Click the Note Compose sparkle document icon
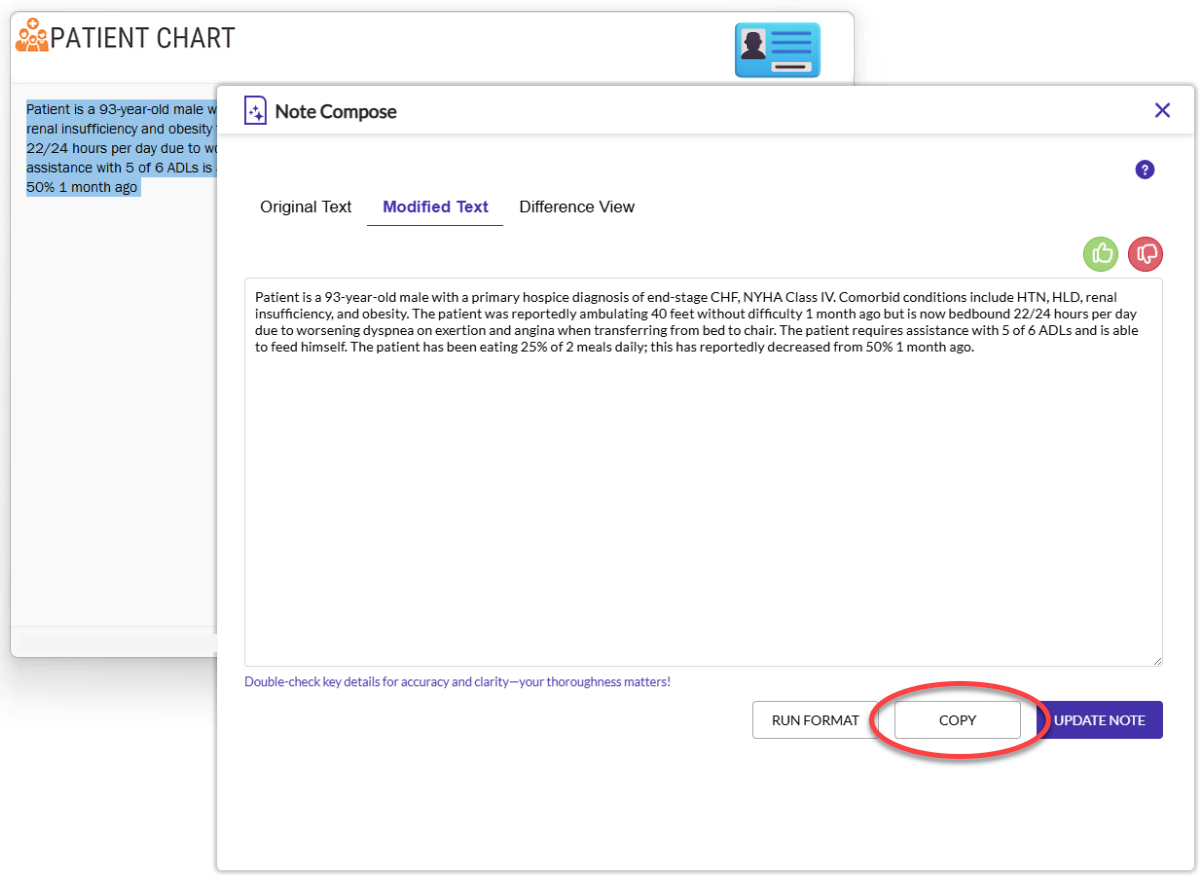The width and height of the screenshot is (1203, 880). 256,110
